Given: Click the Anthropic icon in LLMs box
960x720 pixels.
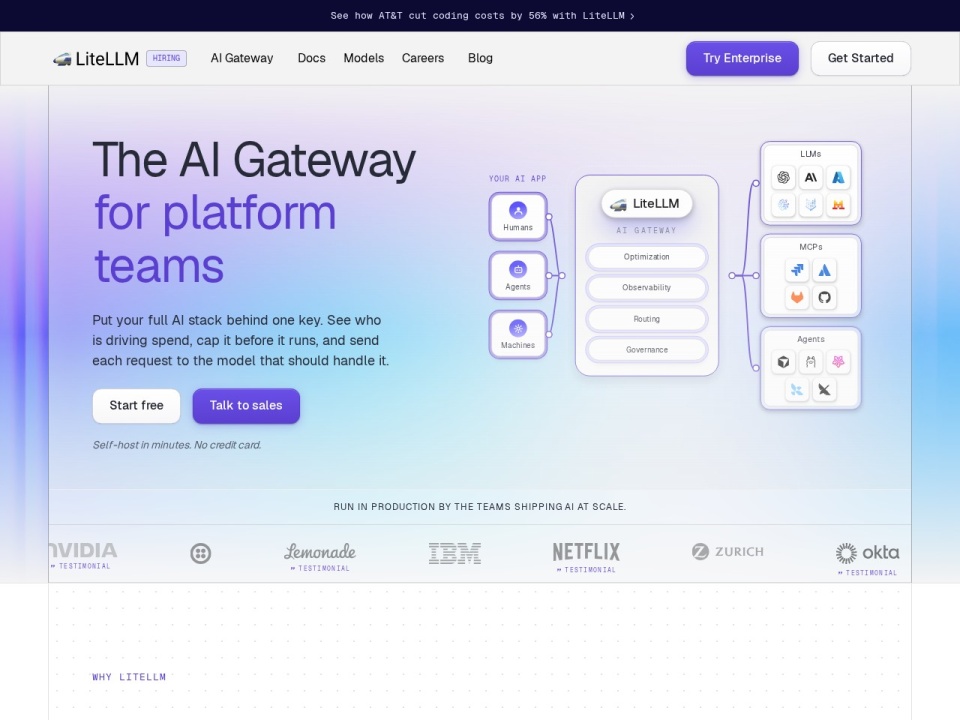Looking at the screenshot, I should (x=811, y=178).
